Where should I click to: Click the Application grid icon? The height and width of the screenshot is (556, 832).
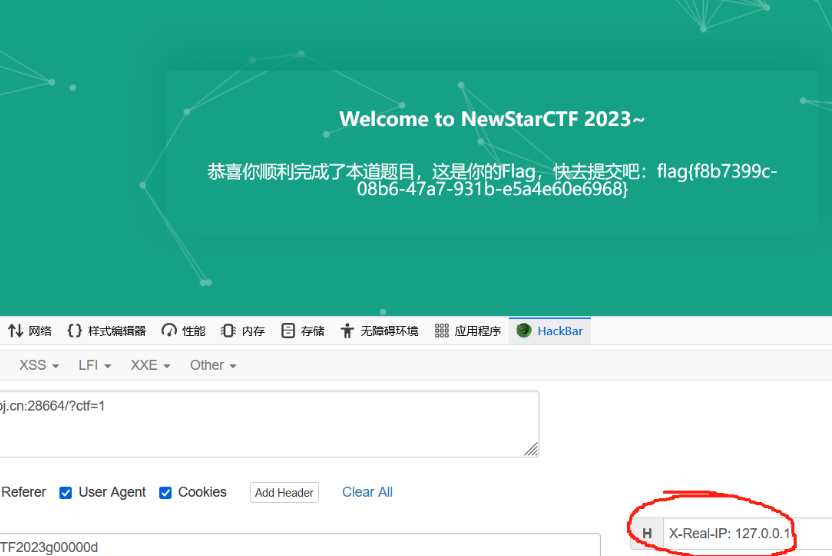click(441, 331)
